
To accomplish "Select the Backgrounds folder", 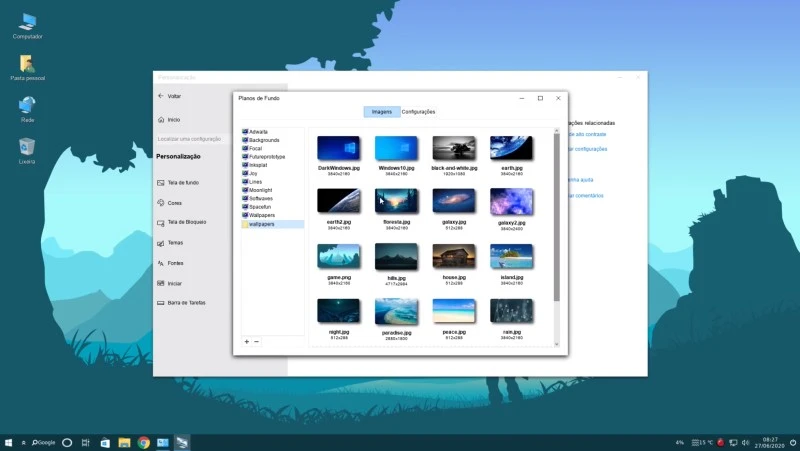I will click(x=261, y=140).
